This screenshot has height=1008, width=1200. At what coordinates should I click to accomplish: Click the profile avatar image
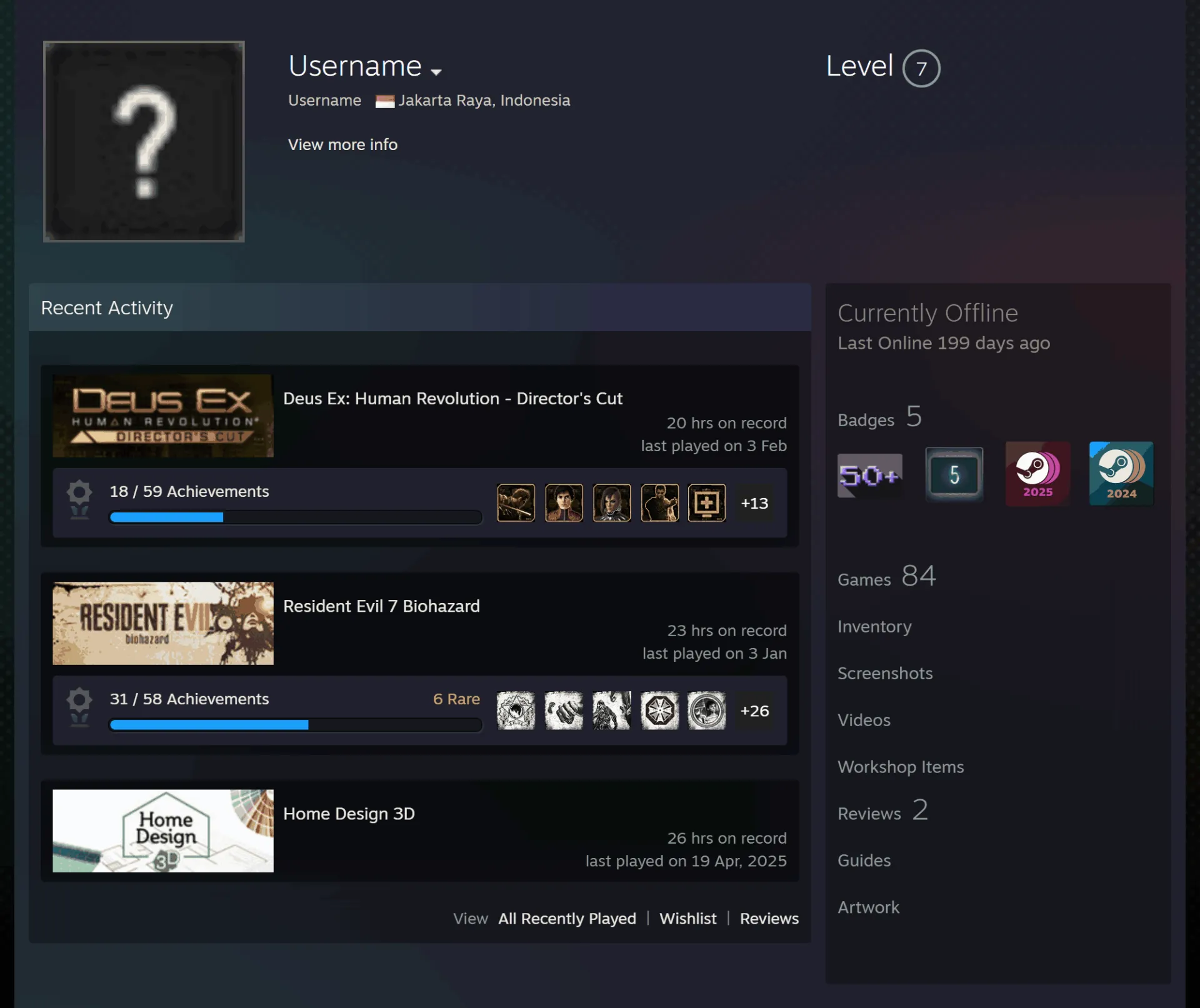(144, 141)
